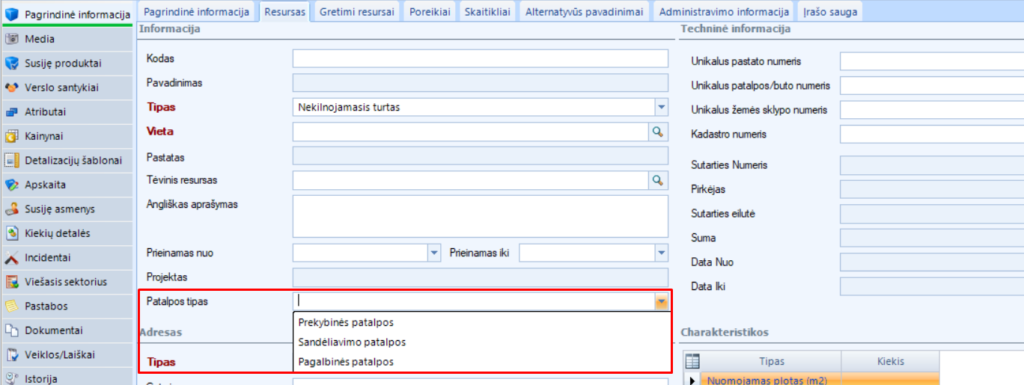Expand the Tipas Nekilnojamasis turtas dropdown
This screenshot has height=385, width=1024.
[662, 107]
